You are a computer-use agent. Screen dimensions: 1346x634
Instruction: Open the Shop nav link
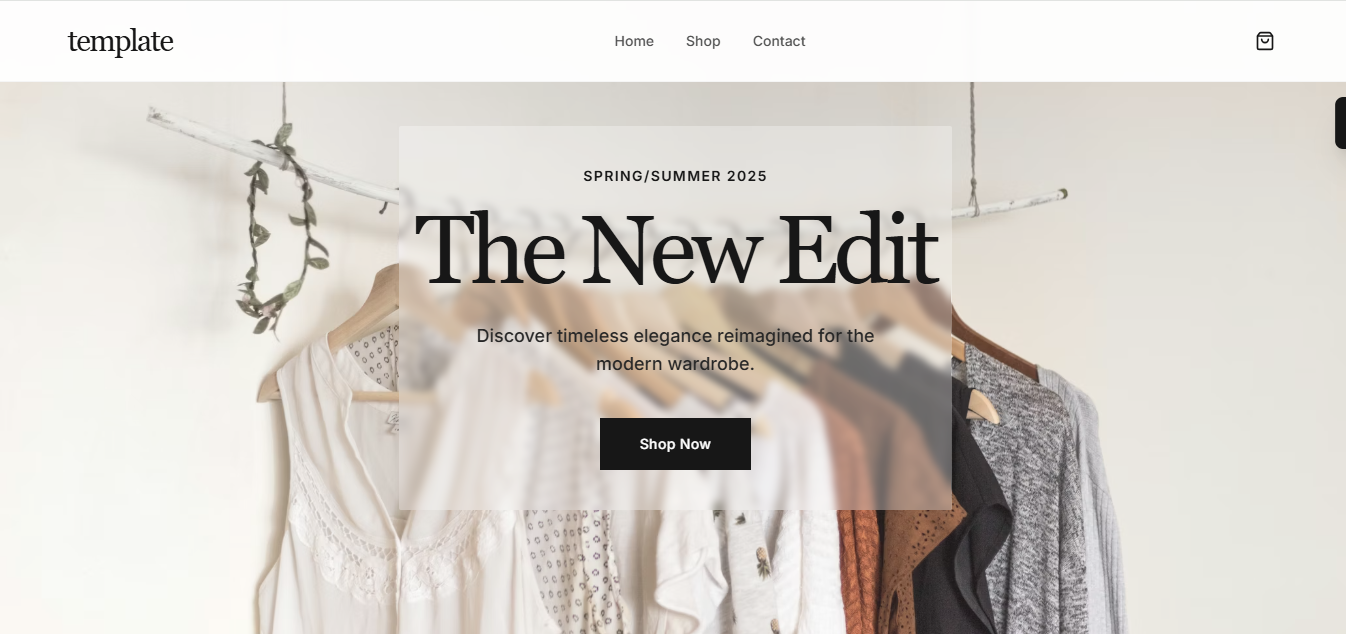[703, 41]
